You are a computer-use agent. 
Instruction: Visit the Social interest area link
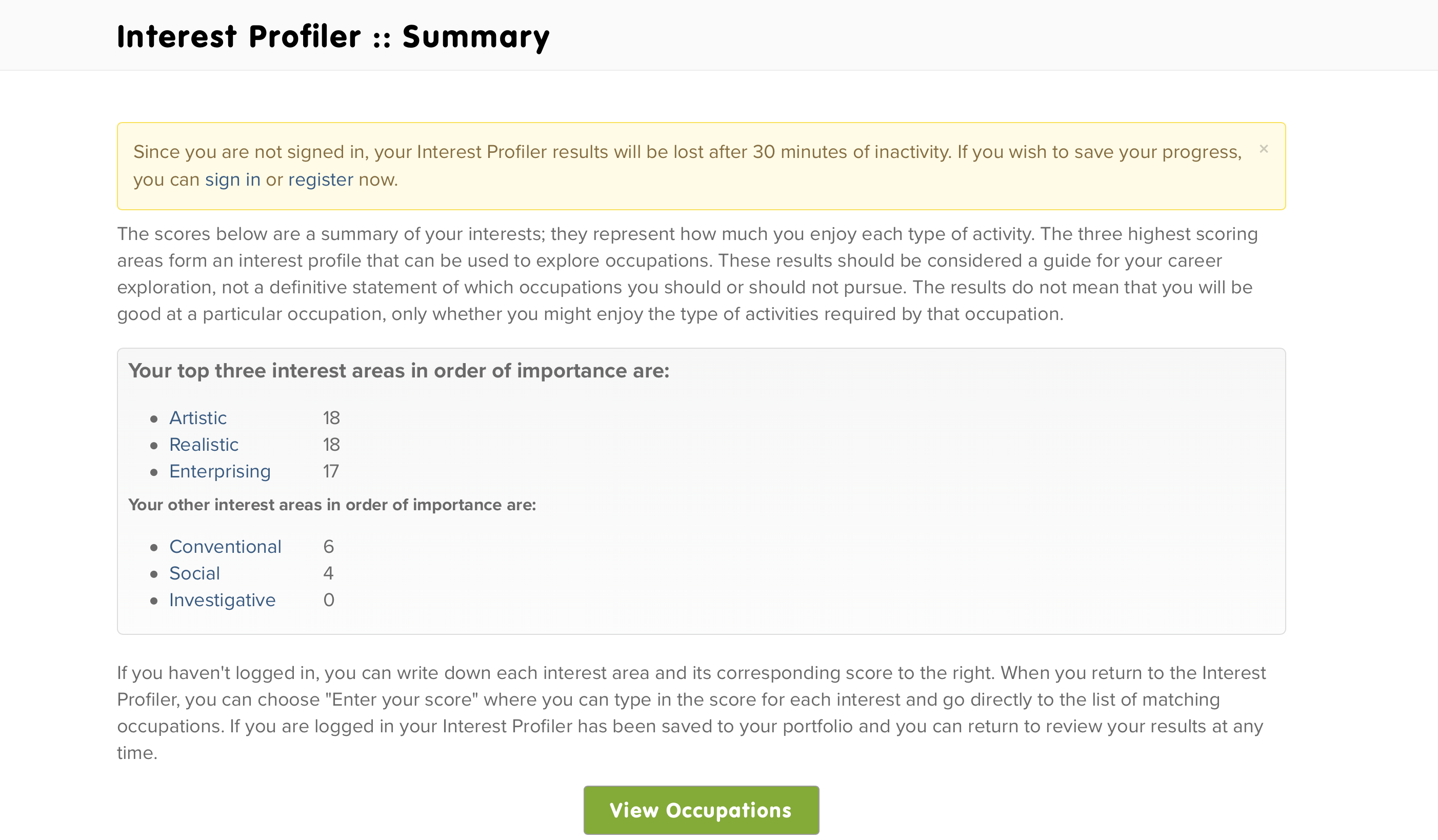tap(194, 573)
